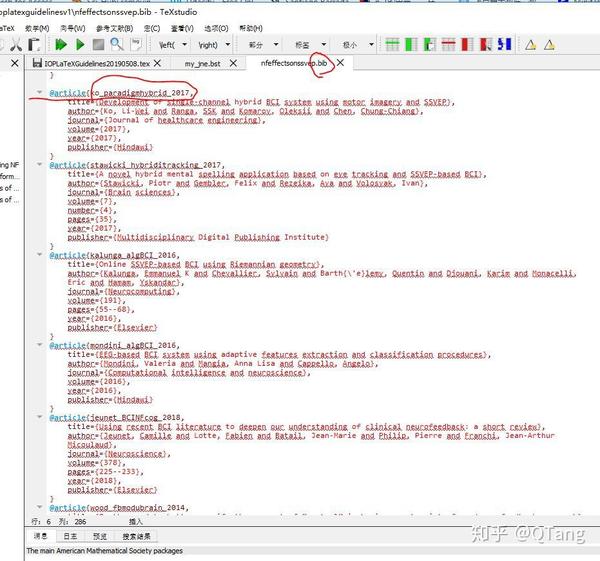The height and width of the screenshot is (561, 600).
Task: Switch to my_jne.bst tab
Action: 202,64
